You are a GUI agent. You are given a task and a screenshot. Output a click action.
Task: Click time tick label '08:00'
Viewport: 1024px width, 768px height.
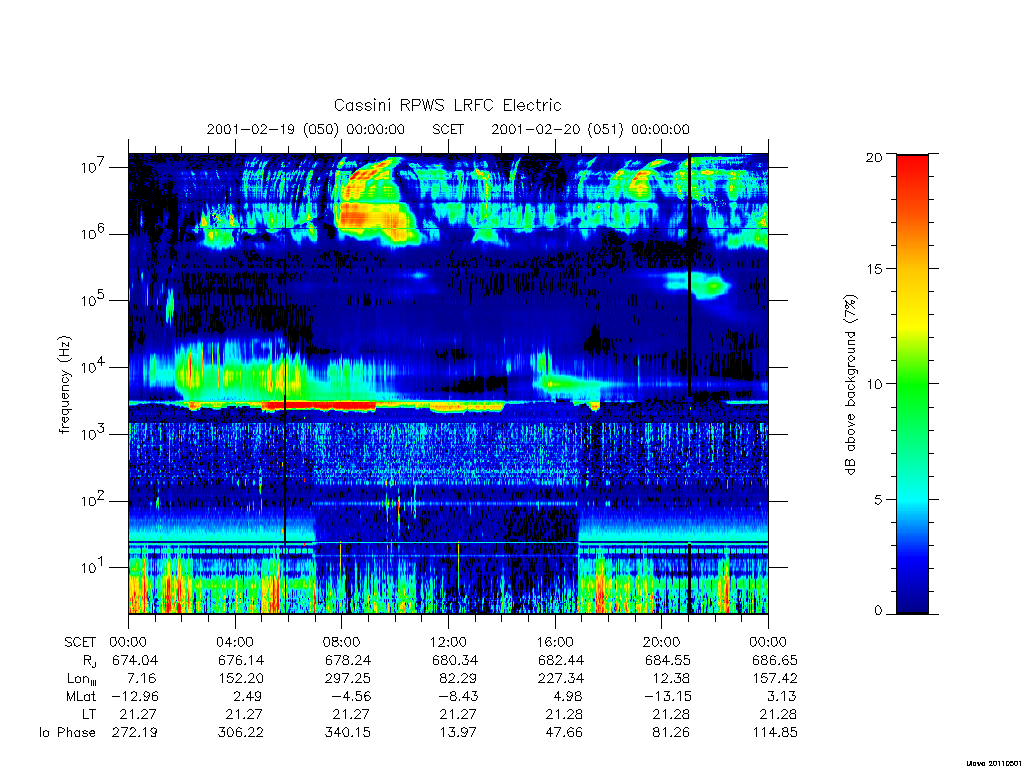pos(341,642)
